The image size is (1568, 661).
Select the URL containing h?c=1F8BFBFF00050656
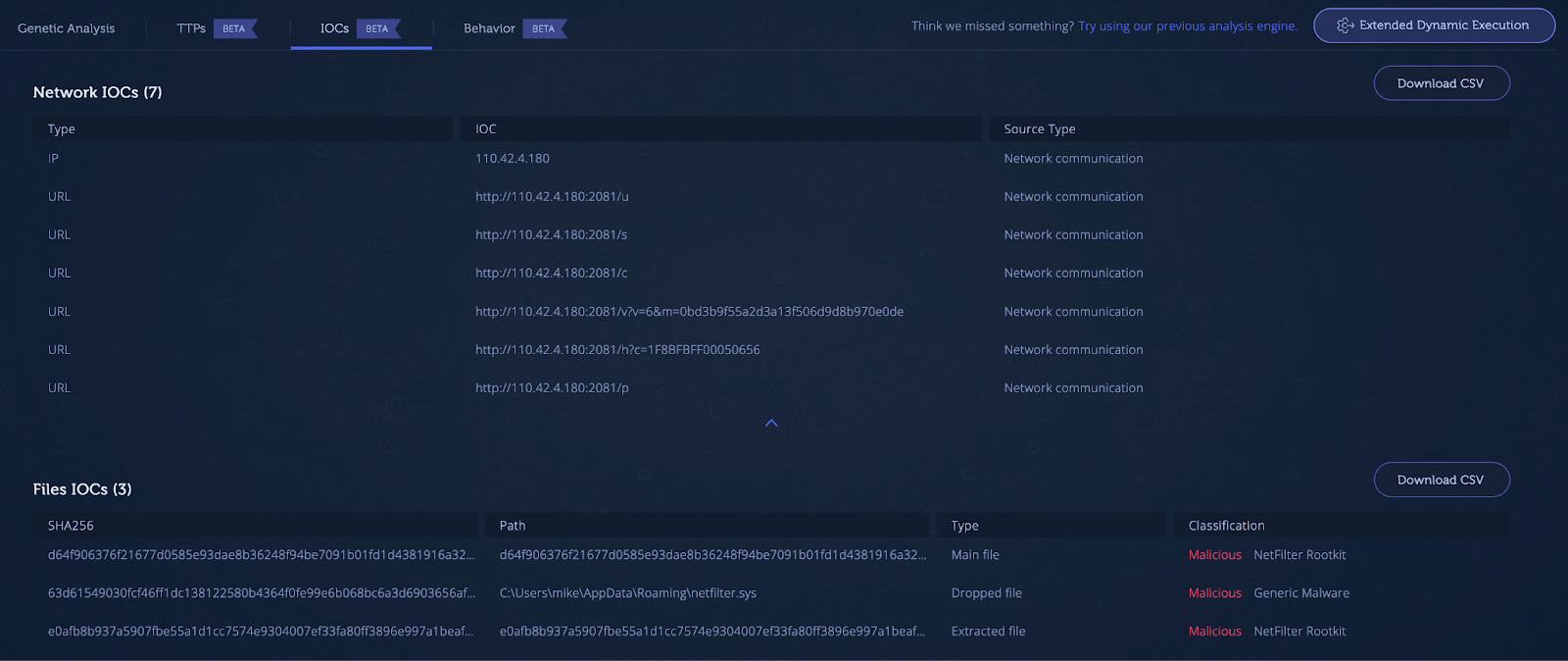click(x=617, y=350)
